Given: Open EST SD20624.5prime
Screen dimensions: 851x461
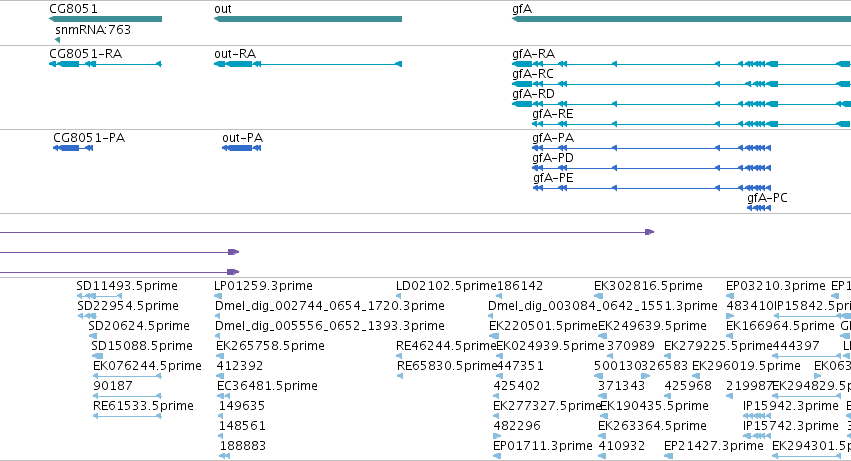Looking at the screenshot, I should click(x=139, y=326).
